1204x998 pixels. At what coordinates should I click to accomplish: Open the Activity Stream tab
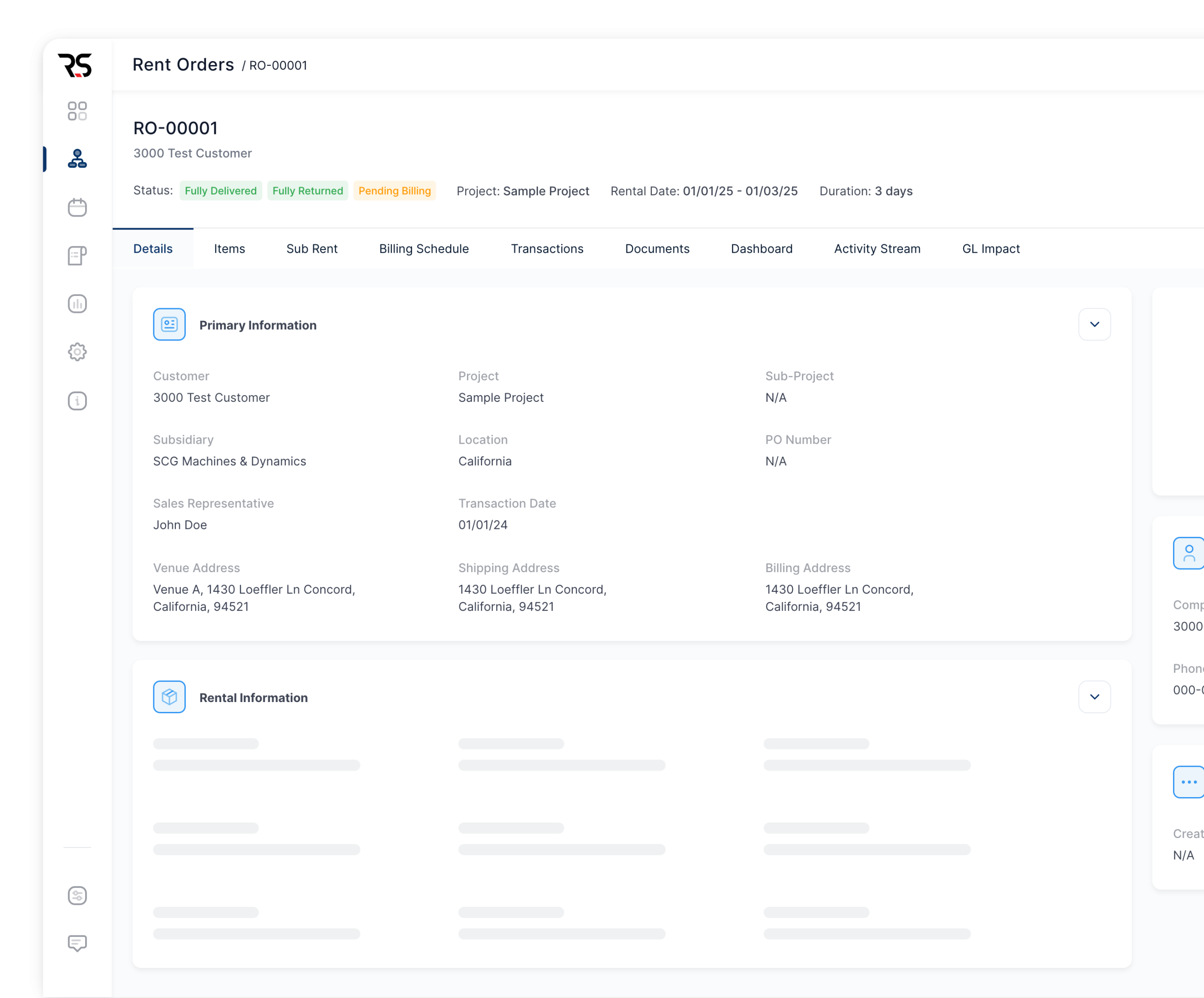pos(877,249)
